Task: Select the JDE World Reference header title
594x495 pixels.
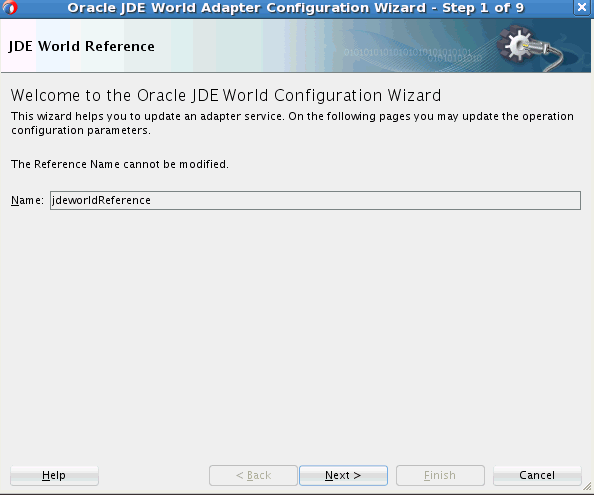Action: click(x=81, y=46)
